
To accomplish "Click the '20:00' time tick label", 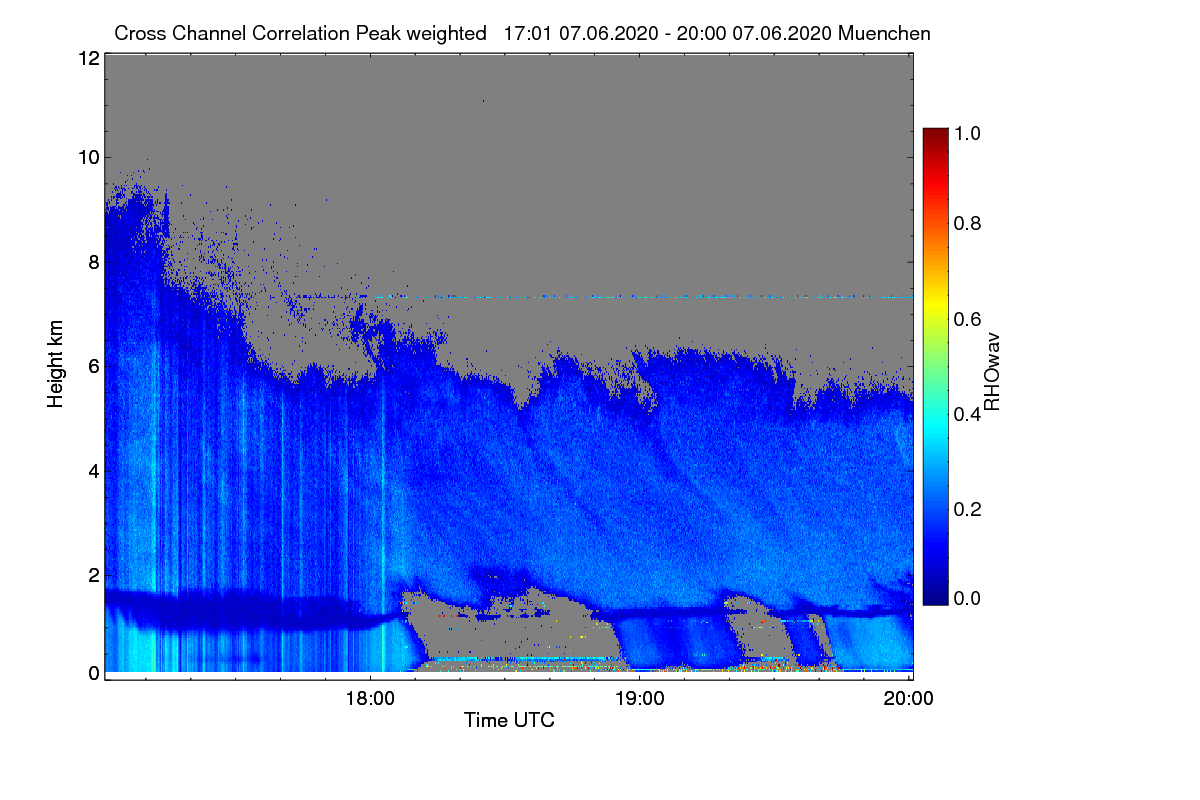I will coord(909,698).
